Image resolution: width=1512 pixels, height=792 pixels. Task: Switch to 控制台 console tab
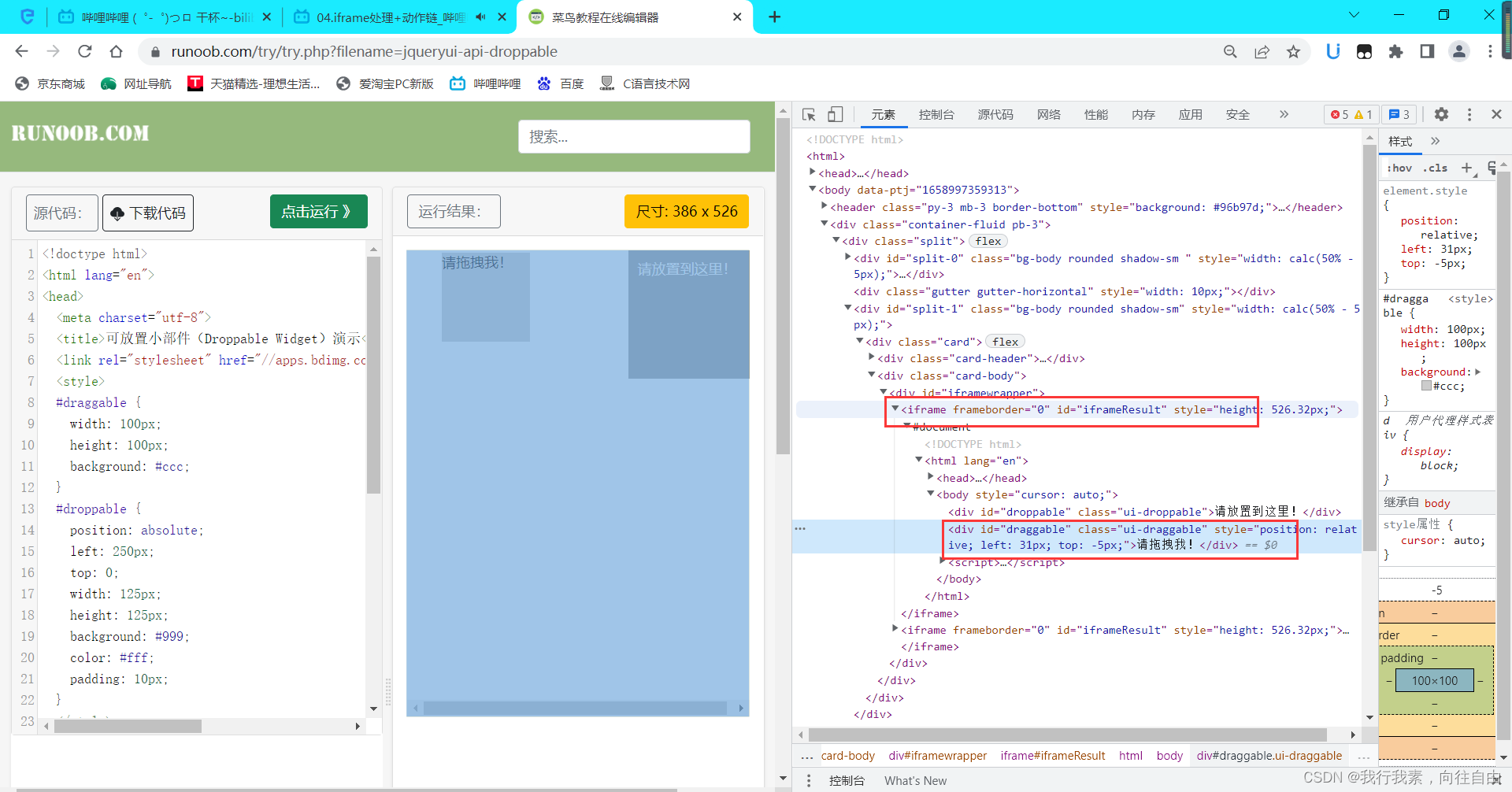tap(936, 114)
